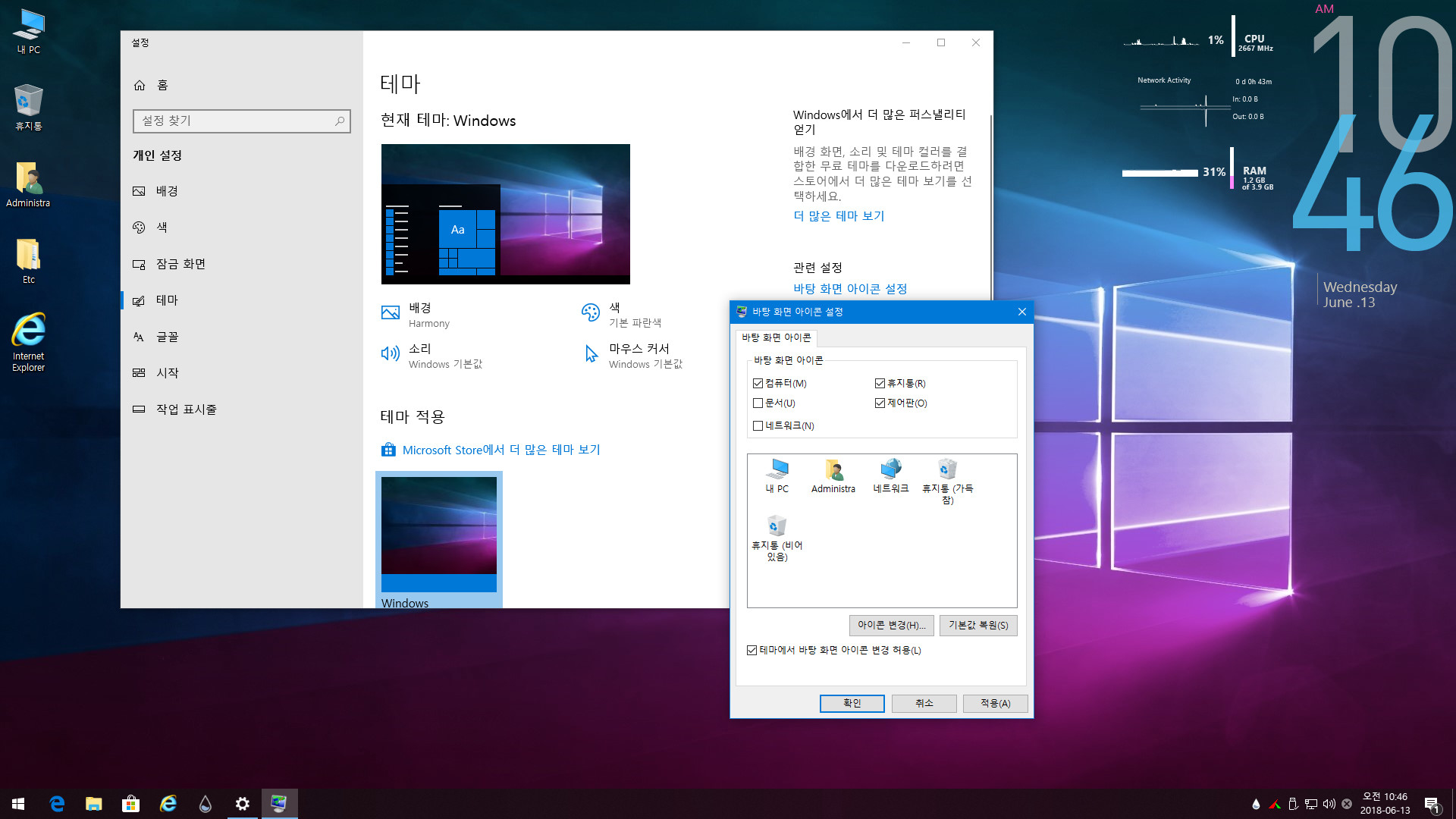Open the Windows Start button
This screenshot has width=1456, height=819.
pyautogui.click(x=18, y=804)
